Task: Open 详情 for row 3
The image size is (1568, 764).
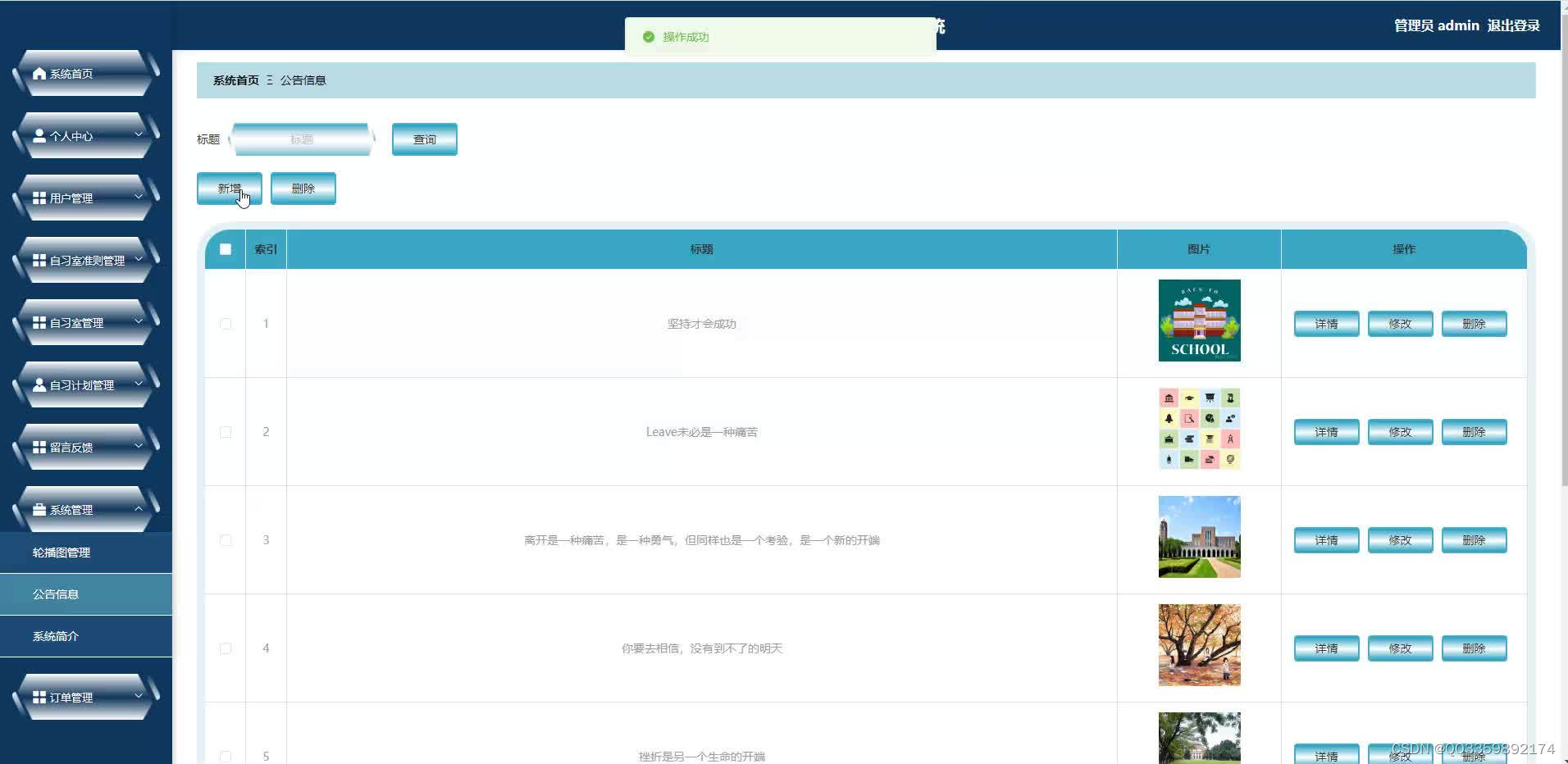Action: pos(1327,540)
